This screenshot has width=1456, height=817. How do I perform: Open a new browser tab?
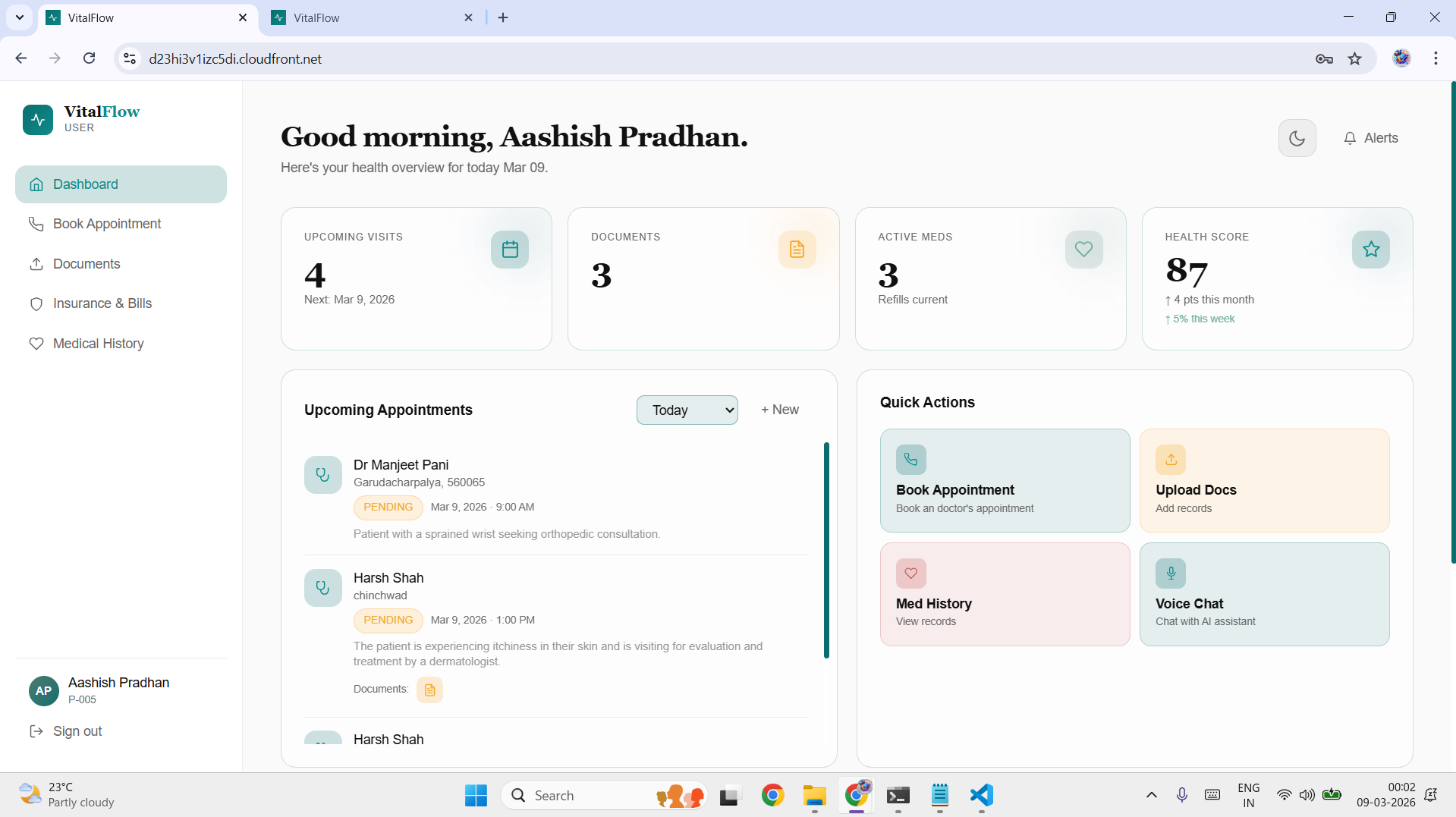tap(503, 17)
